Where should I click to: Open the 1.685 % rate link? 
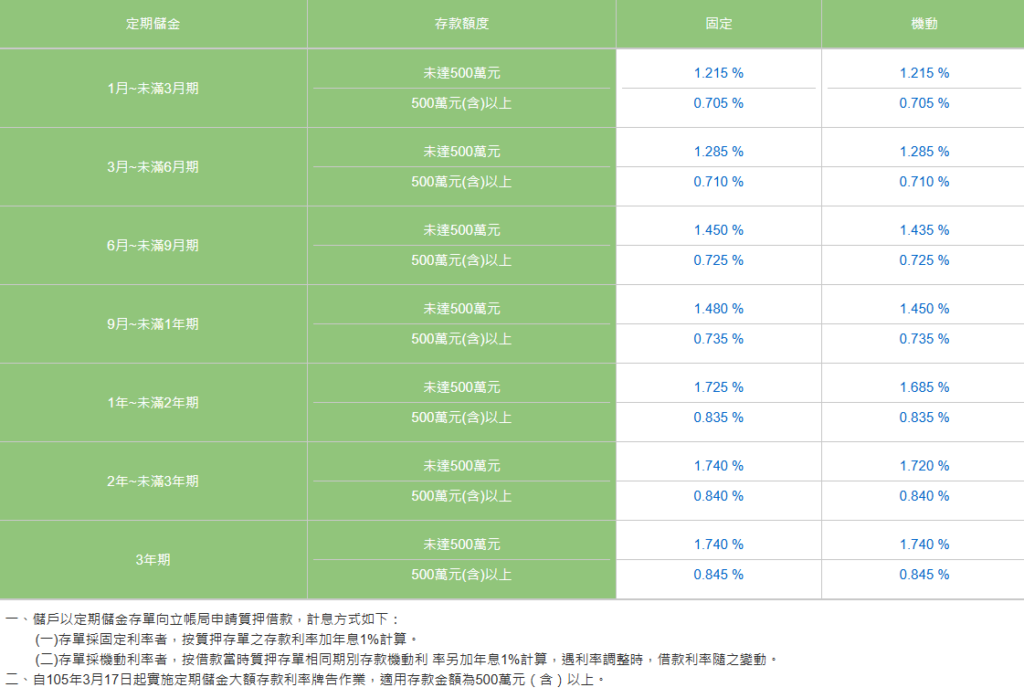point(923,387)
